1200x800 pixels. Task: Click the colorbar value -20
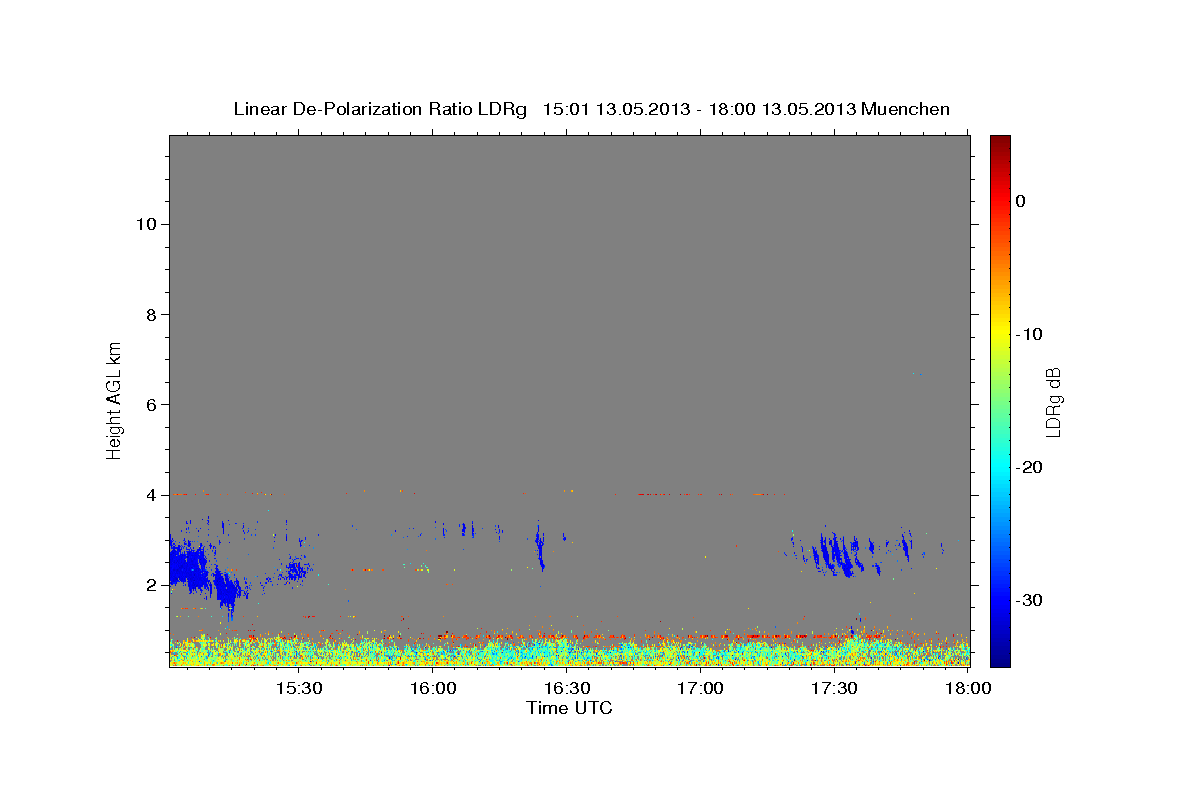(1030, 467)
